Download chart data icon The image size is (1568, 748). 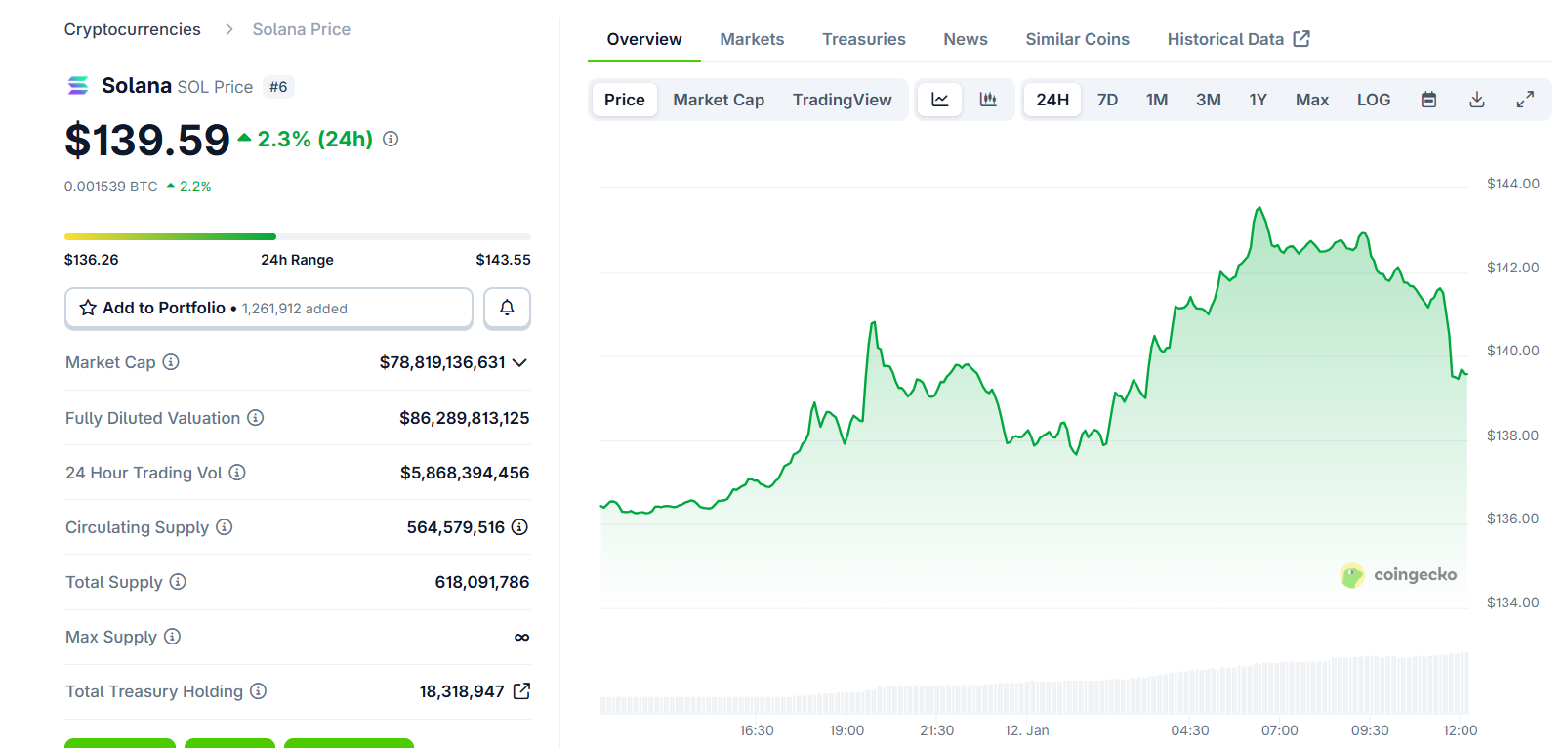pos(1477,100)
